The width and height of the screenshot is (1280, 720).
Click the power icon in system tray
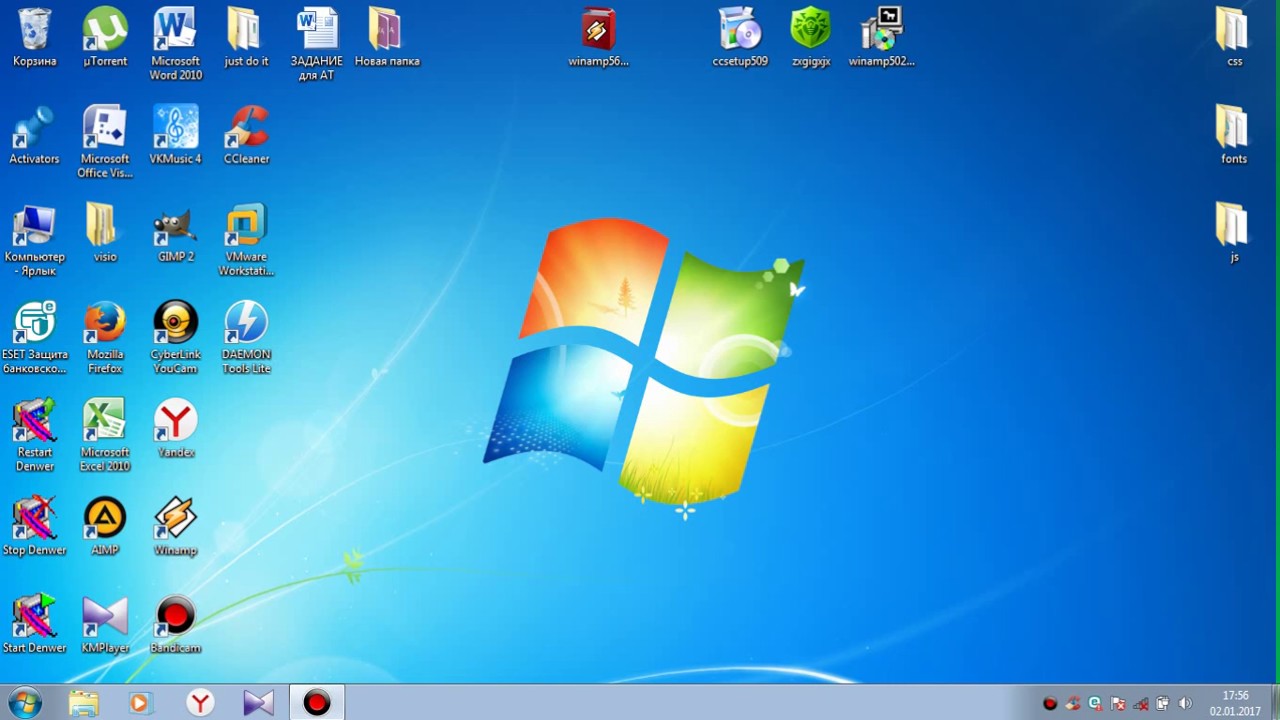pos(1162,704)
